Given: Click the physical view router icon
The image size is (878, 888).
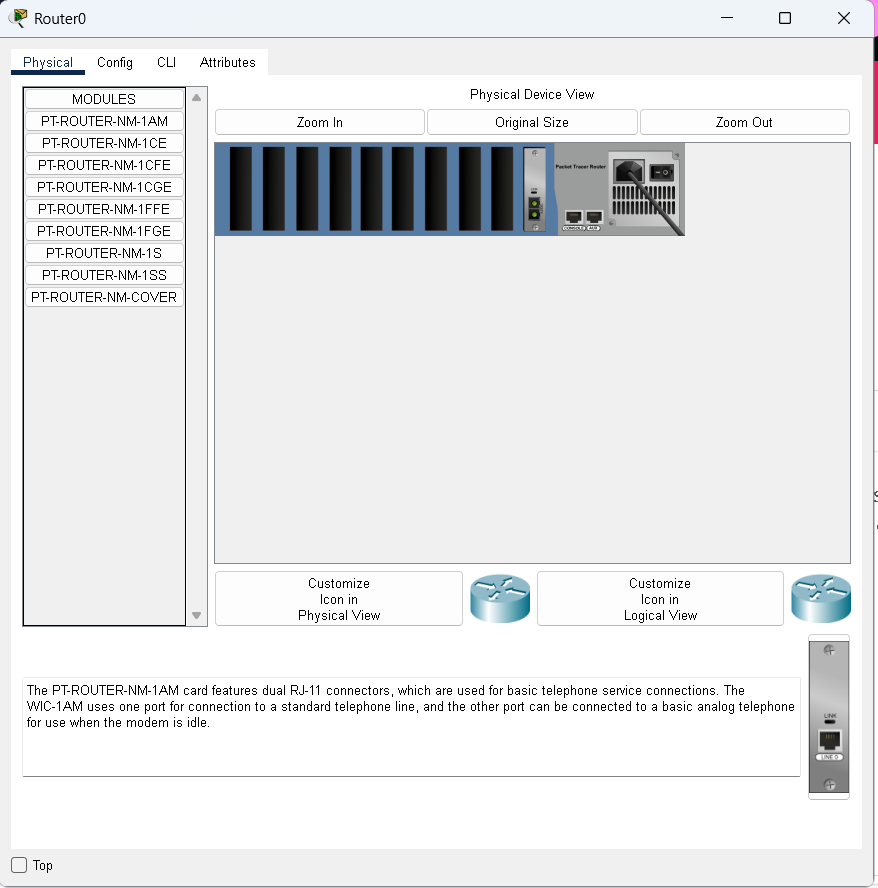Looking at the screenshot, I should coord(500,599).
